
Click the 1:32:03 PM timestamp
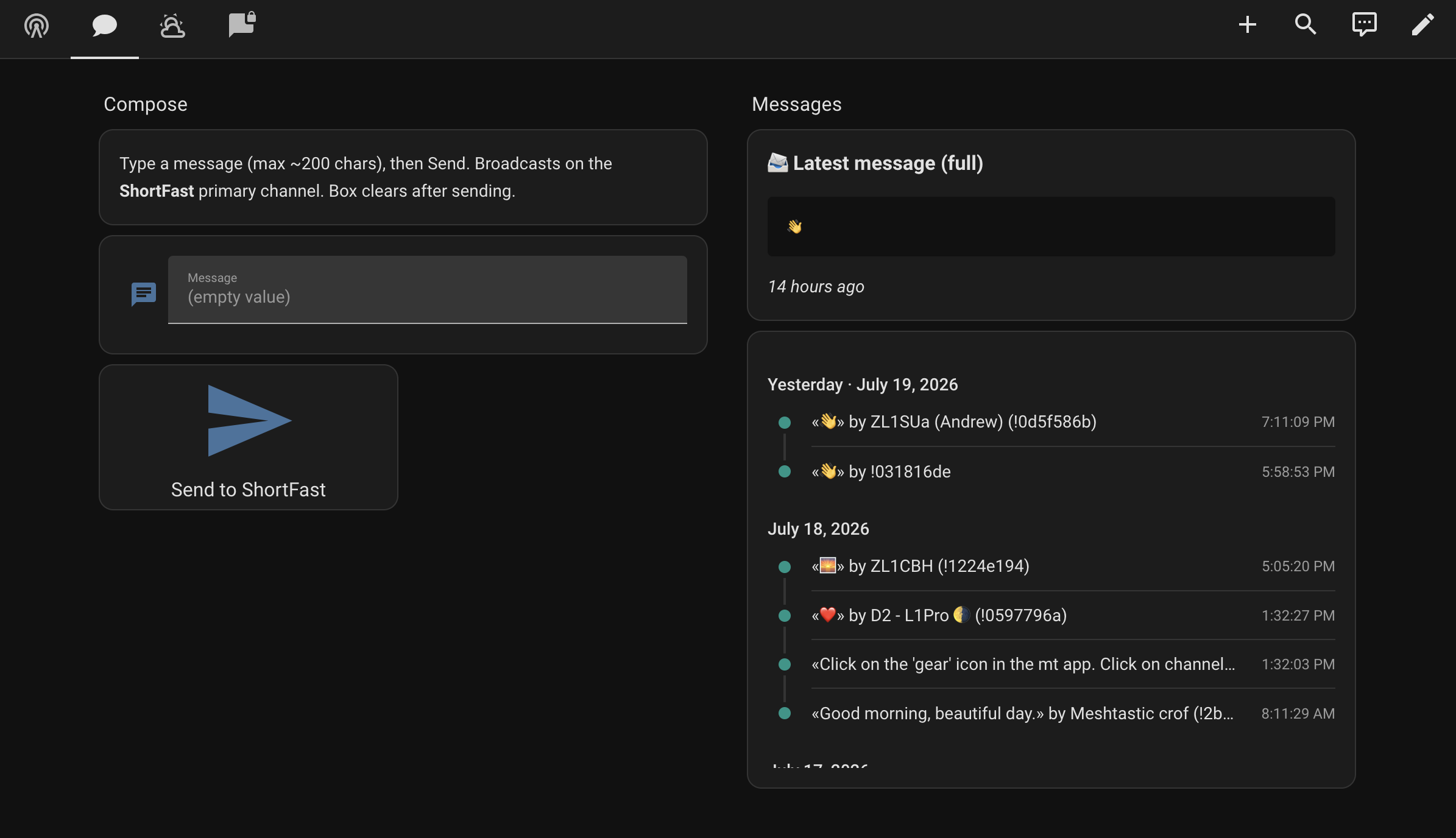pyautogui.click(x=1298, y=664)
